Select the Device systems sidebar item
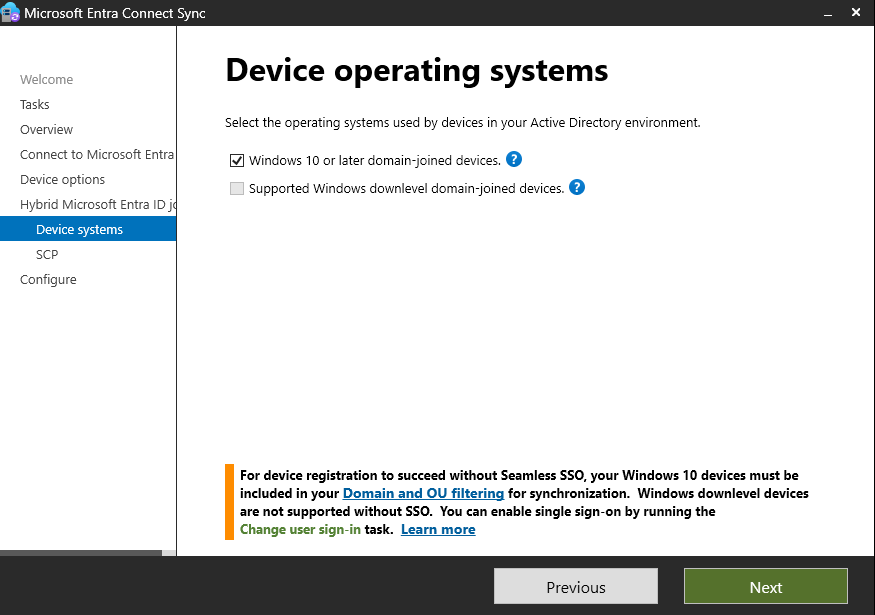 point(79,230)
